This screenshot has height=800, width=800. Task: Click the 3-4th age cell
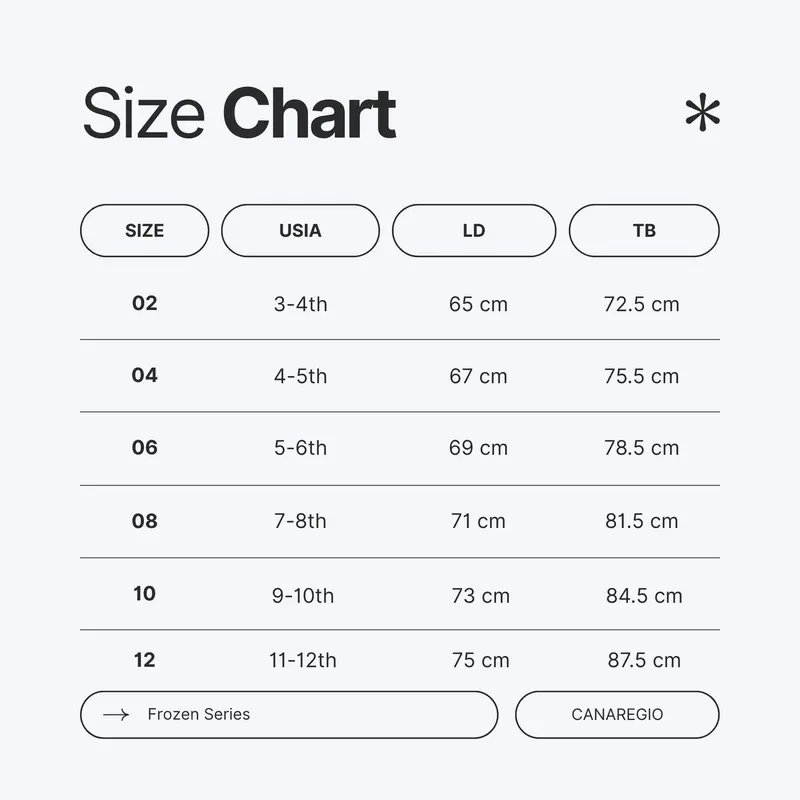point(301,304)
